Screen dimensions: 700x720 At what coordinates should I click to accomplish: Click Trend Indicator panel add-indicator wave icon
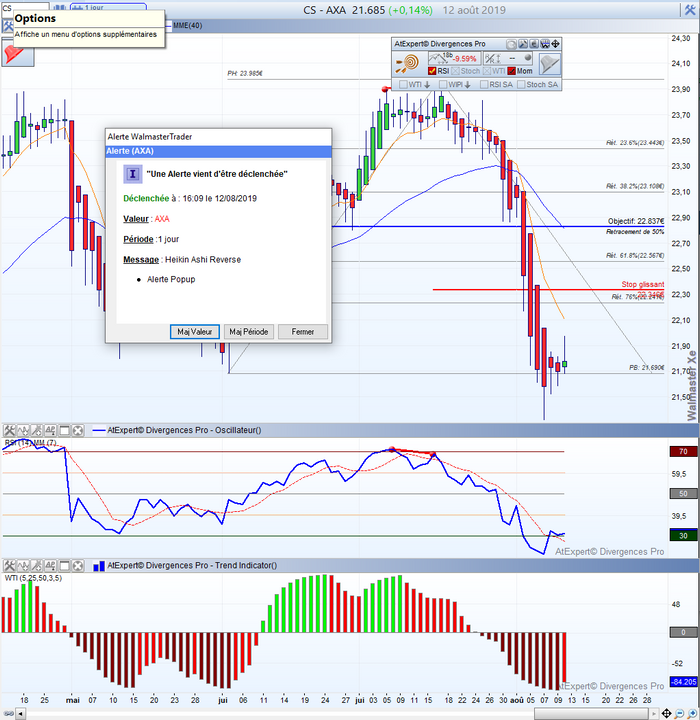23,565
